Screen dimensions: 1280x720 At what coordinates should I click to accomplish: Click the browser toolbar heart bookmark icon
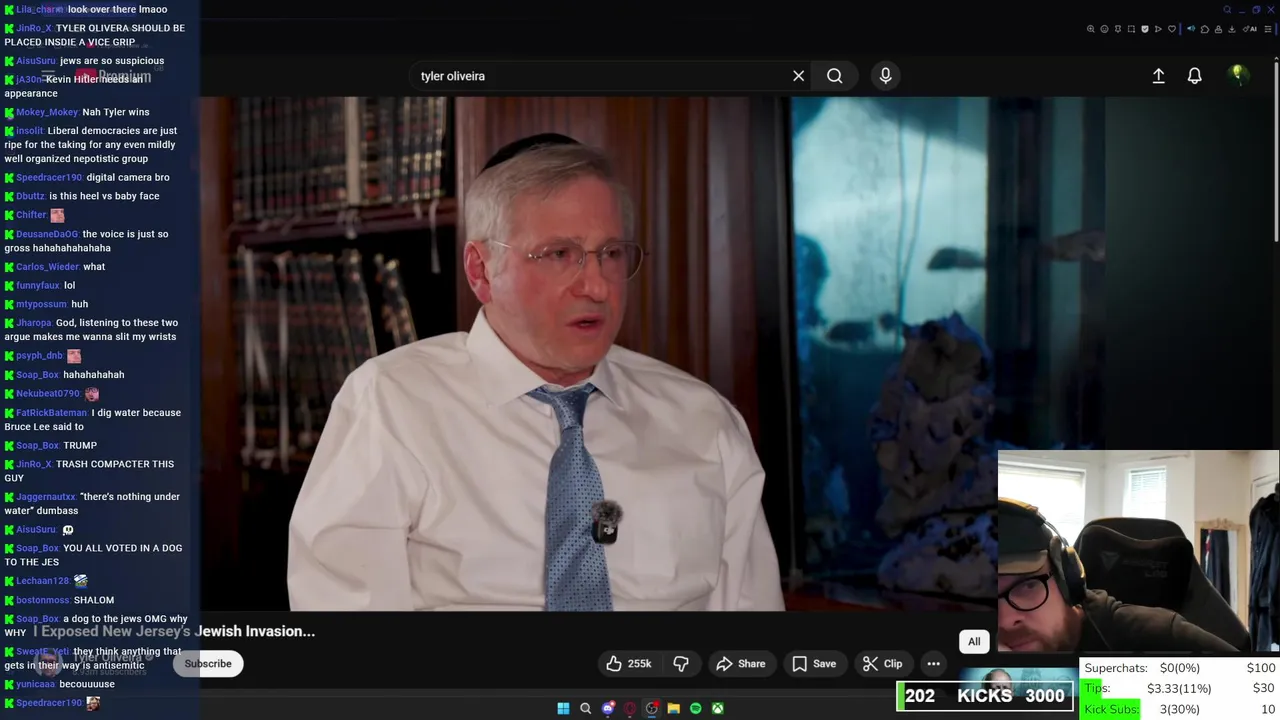(1172, 29)
